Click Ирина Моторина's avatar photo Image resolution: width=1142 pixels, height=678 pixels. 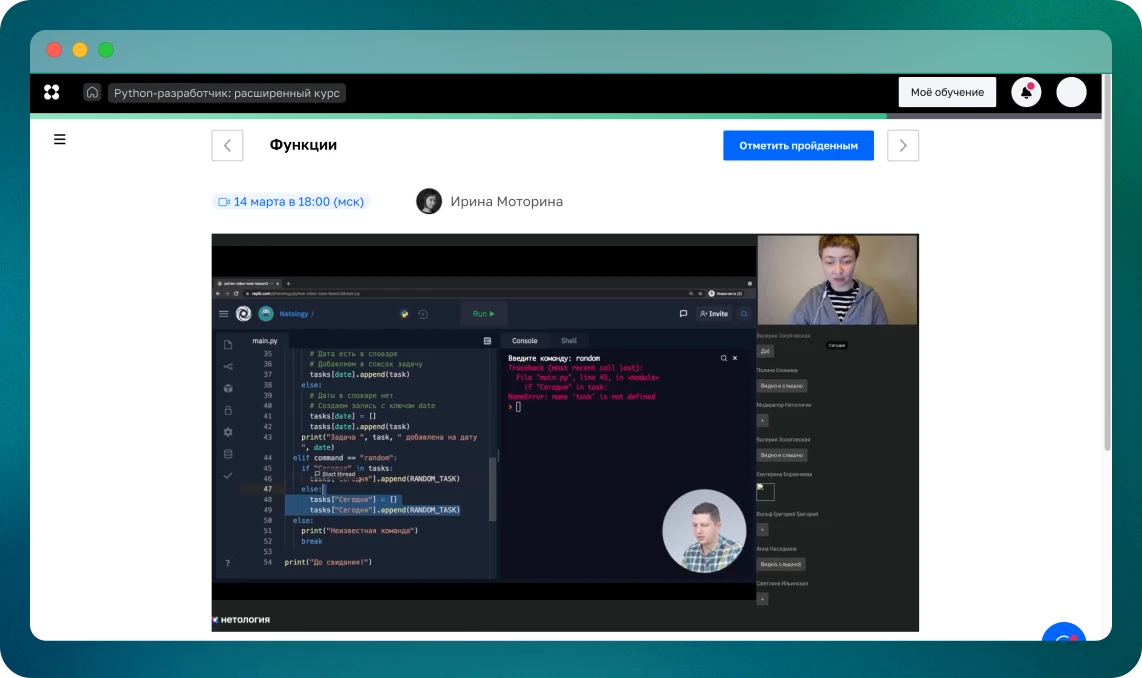(429, 201)
